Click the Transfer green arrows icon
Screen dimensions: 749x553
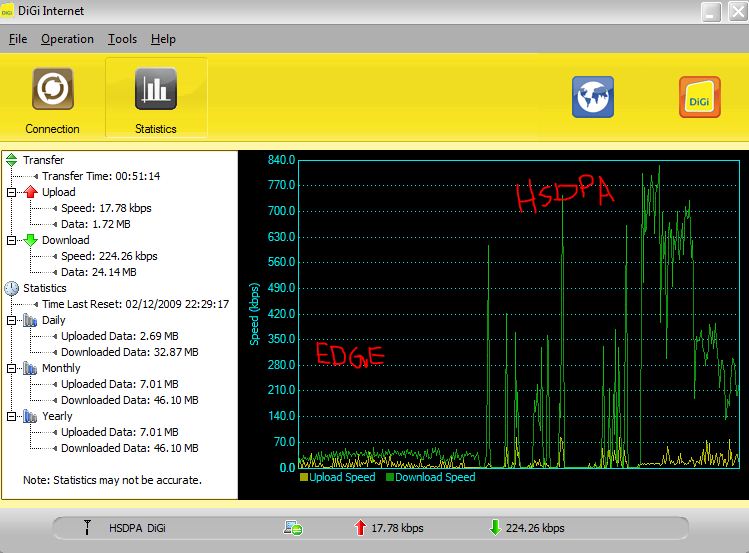point(12,160)
